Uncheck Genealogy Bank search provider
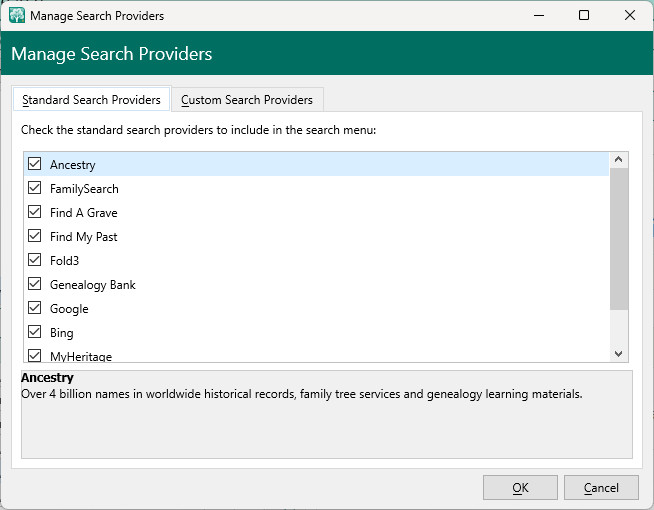654x510 pixels. 35,284
